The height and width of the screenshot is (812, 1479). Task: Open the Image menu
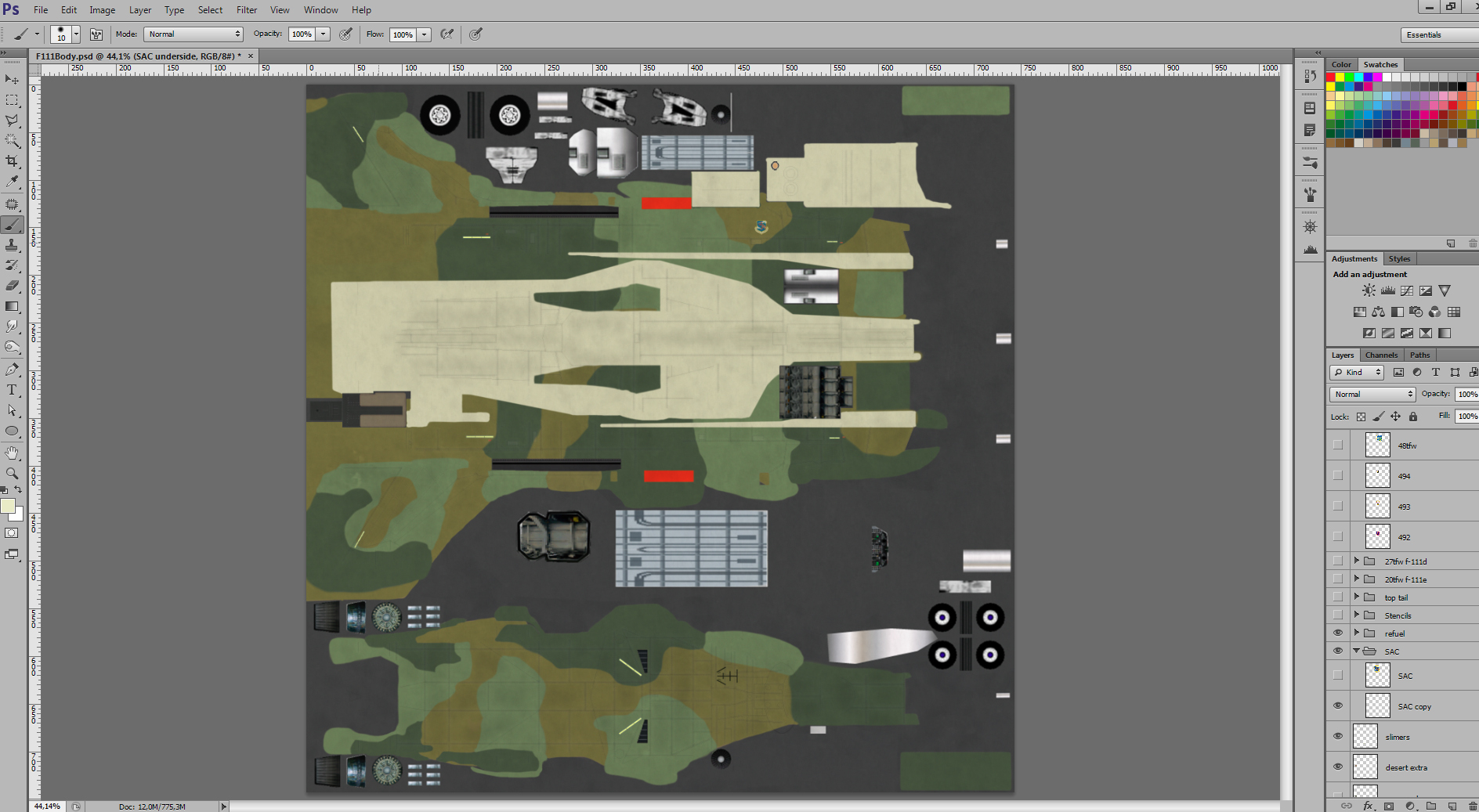pyautogui.click(x=102, y=10)
